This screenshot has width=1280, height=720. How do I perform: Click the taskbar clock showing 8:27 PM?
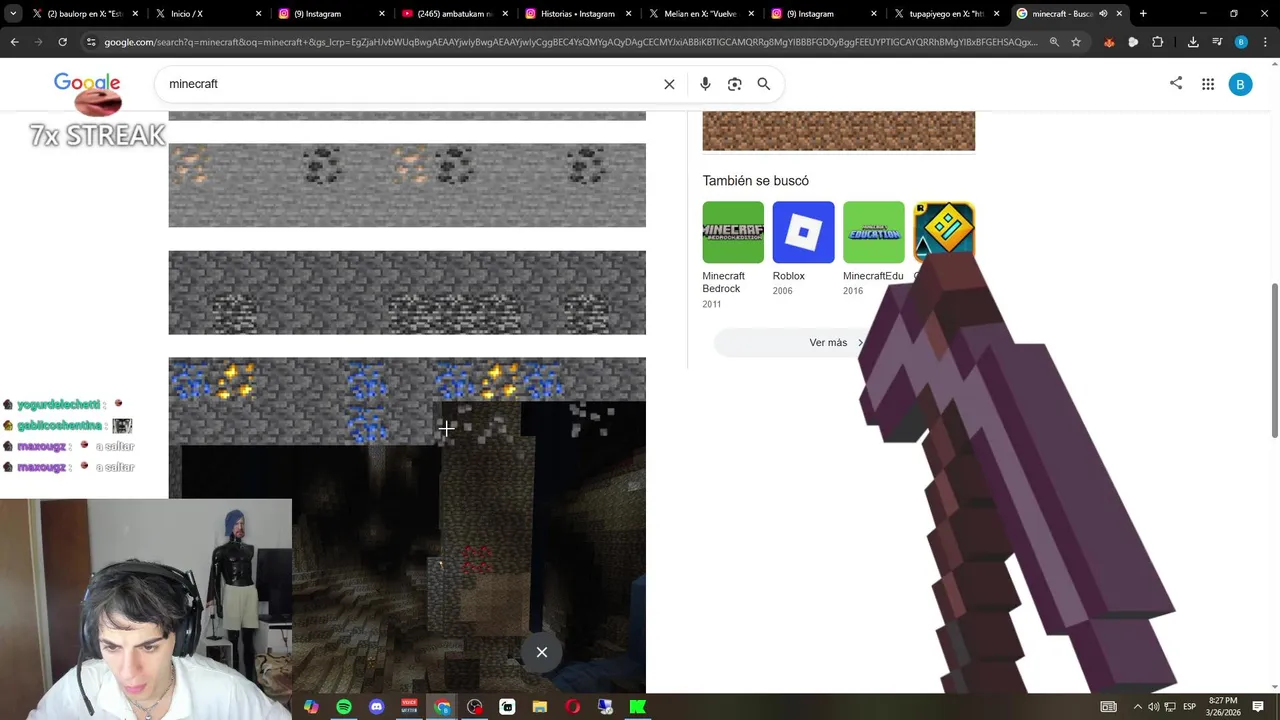coord(1223,707)
